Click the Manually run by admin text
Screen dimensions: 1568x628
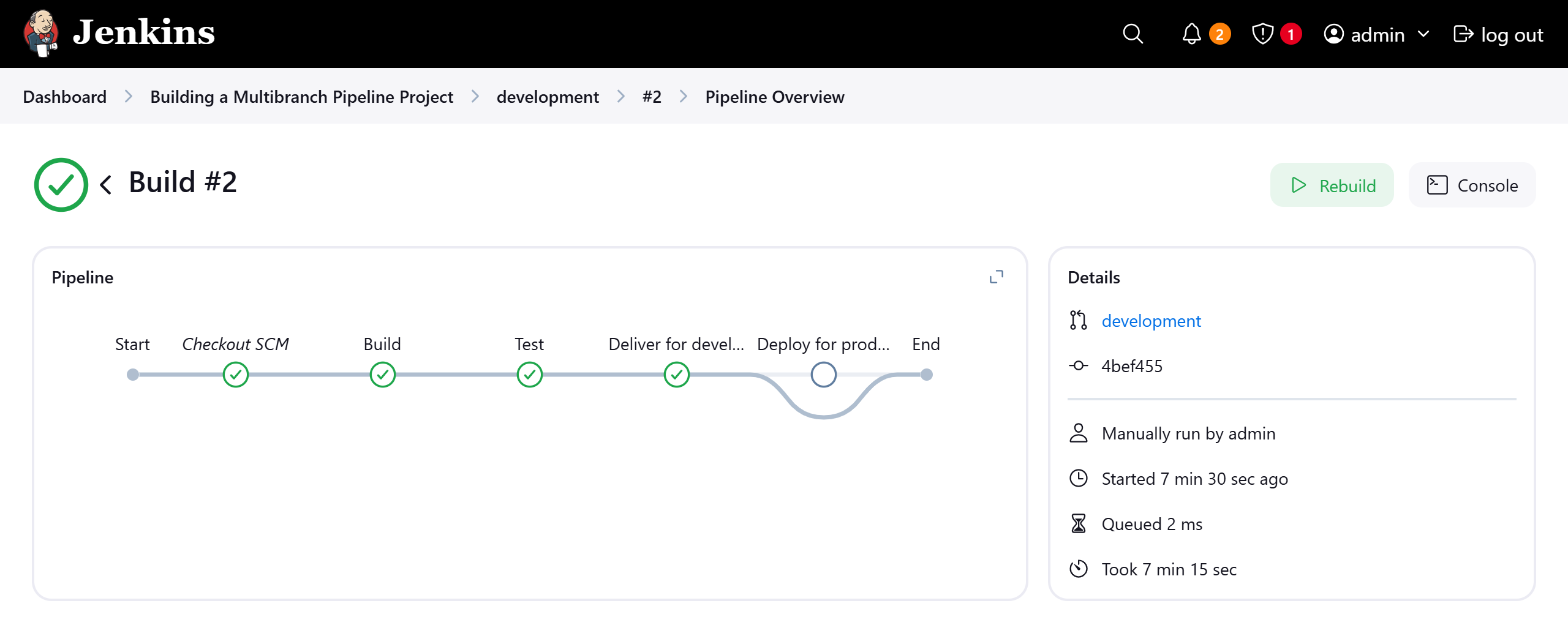pyautogui.click(x=1188, y=433)
